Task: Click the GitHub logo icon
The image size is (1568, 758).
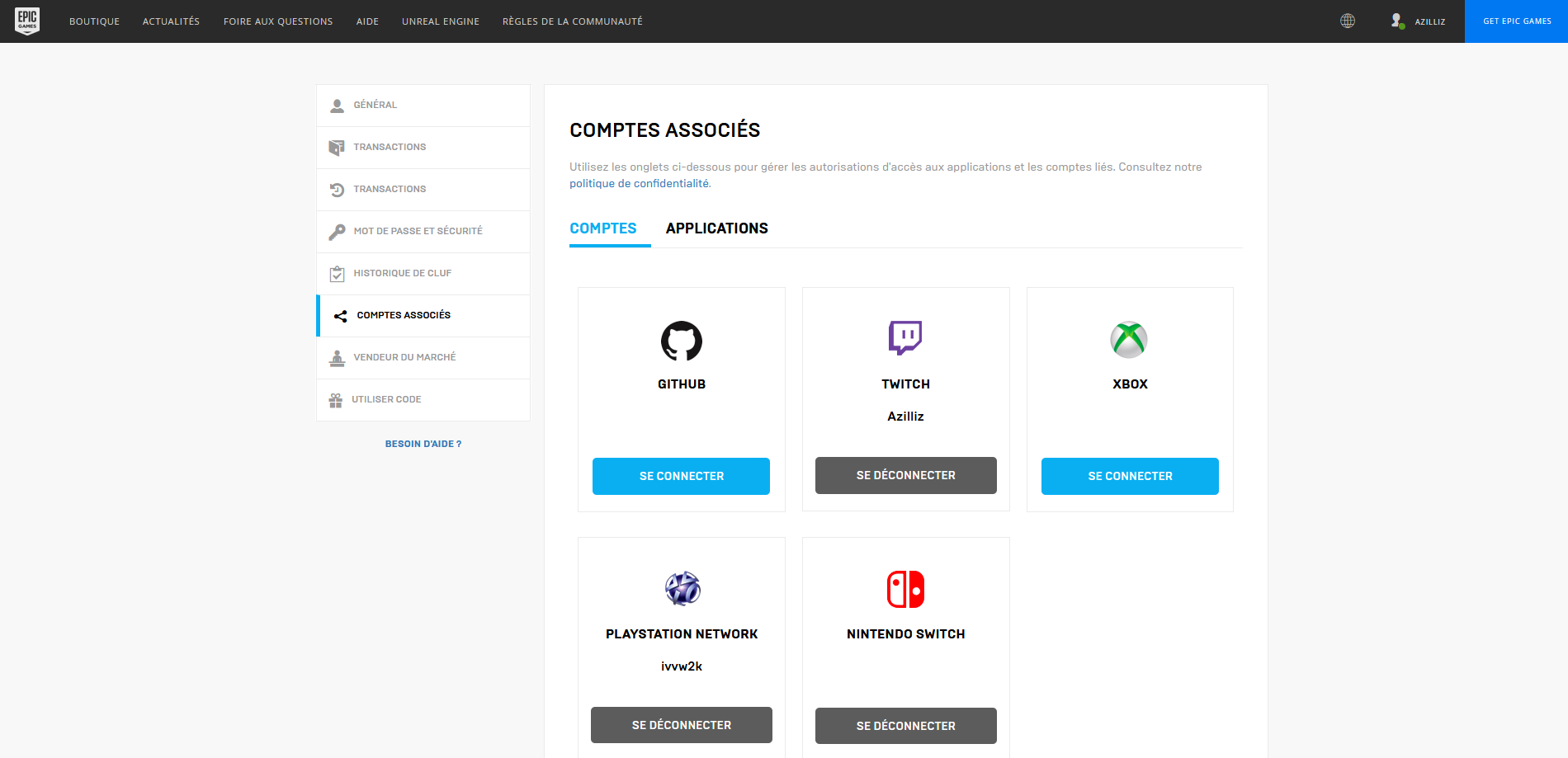Action: 681,341
